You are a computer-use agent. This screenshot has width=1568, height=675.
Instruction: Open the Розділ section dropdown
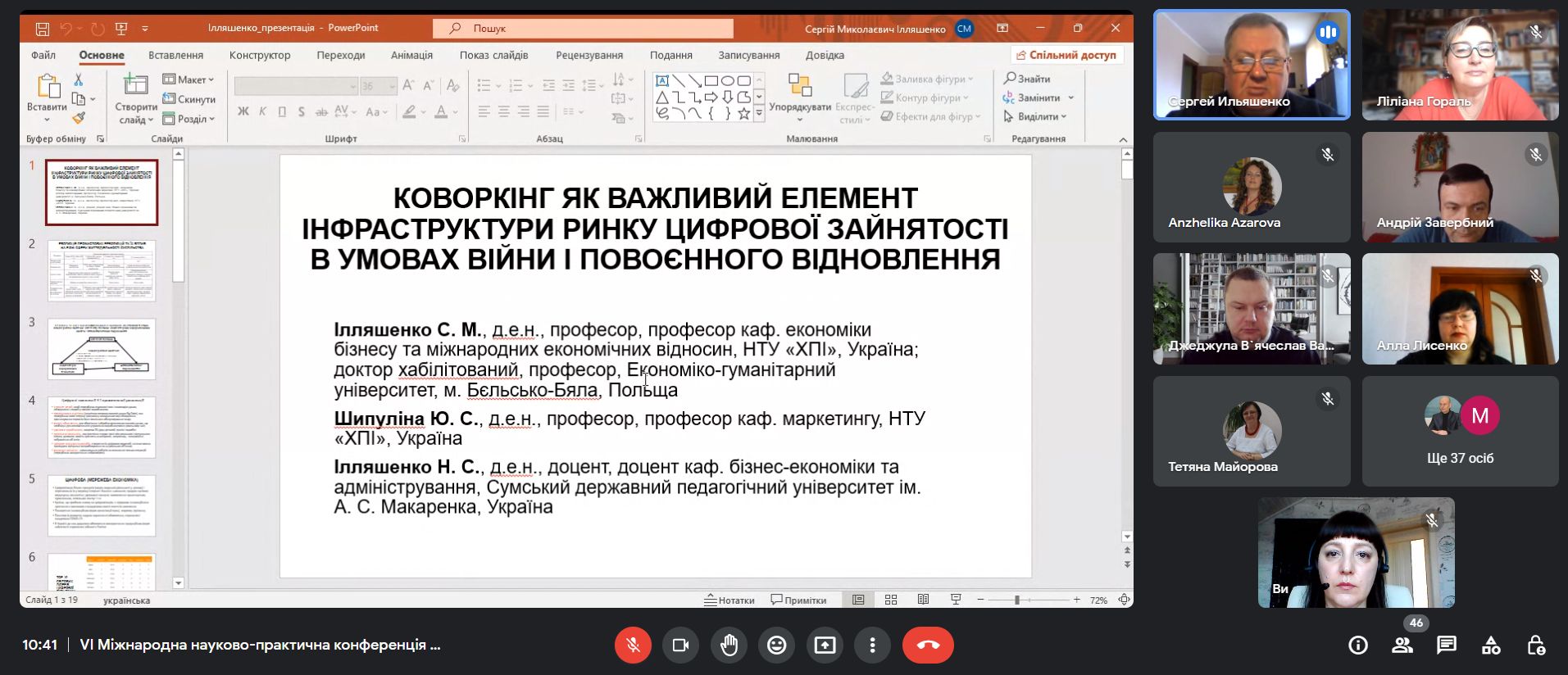coord(189,119)
